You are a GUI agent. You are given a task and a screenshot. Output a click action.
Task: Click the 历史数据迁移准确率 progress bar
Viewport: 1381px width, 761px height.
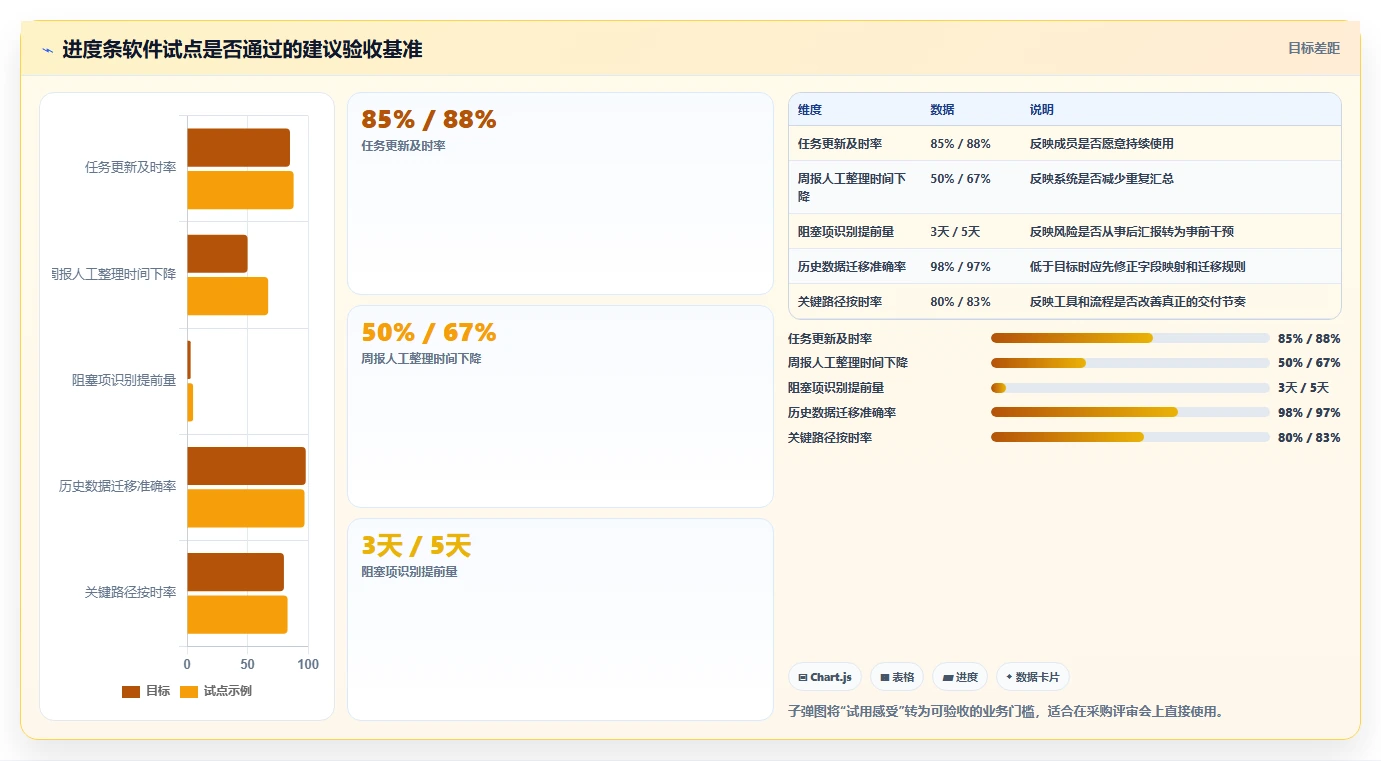click(1130, 412)
